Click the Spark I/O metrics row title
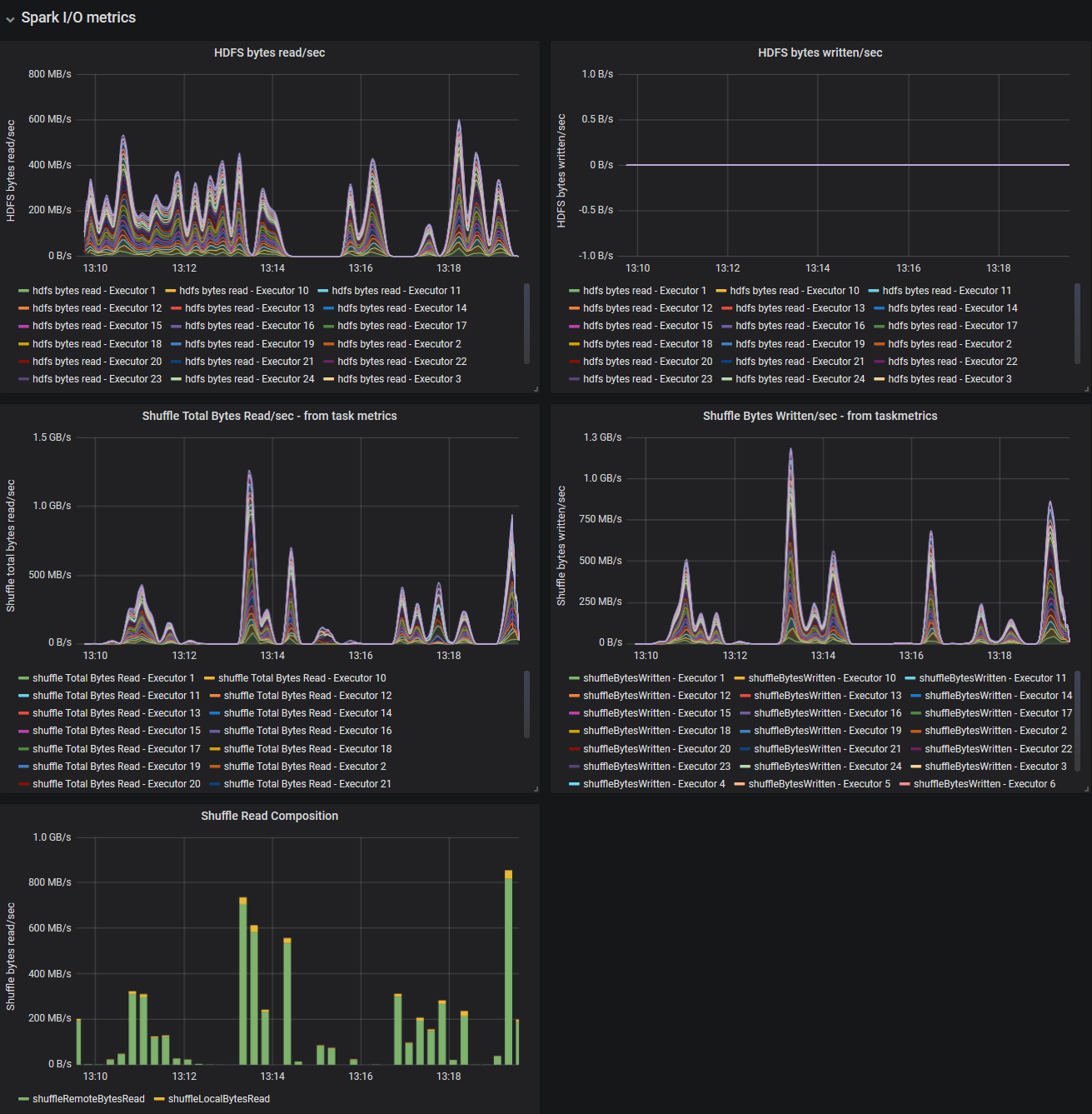The image size is (1092, 1114). [78, 17]
